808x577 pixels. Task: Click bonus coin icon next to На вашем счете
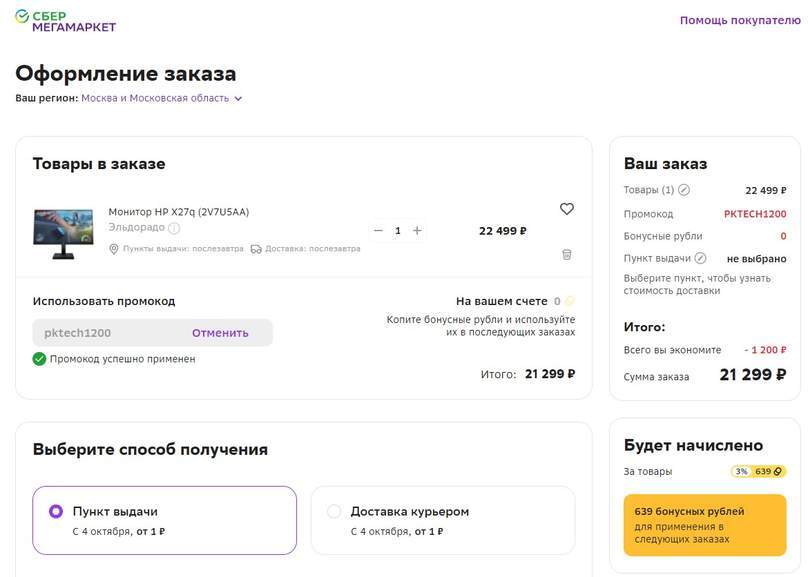click(x=569, y=301)
